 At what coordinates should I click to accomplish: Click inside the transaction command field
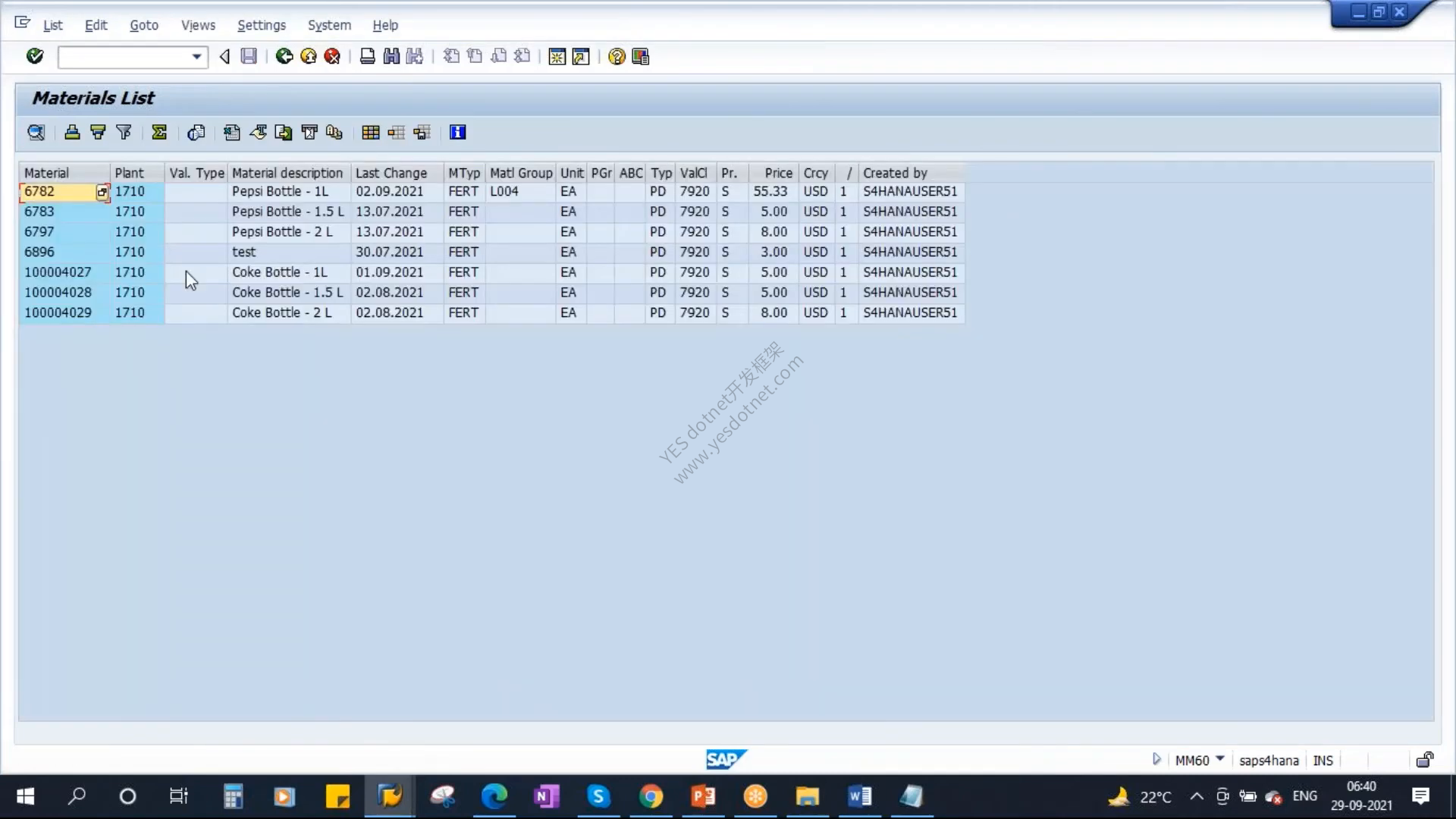coord(124,57)
